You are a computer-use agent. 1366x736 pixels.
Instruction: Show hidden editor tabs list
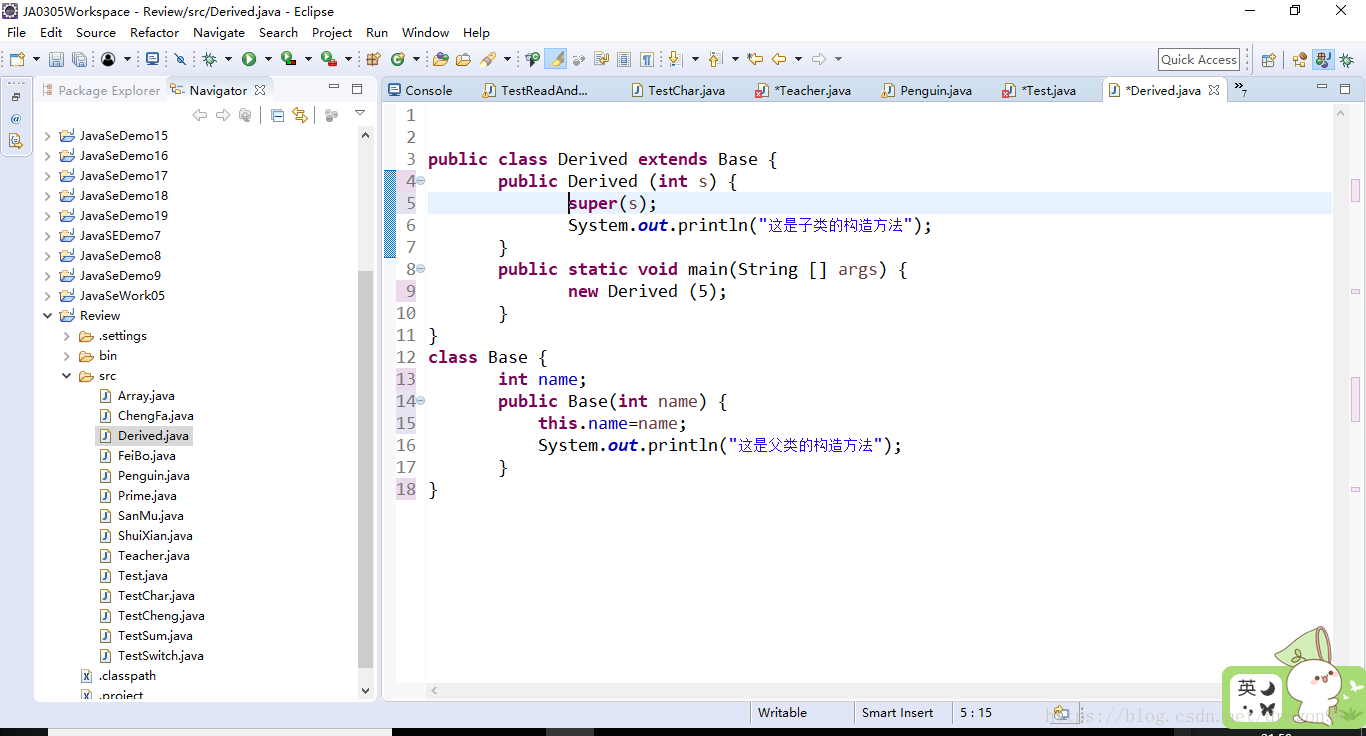pyautogui.click(x=1240, y=90)
